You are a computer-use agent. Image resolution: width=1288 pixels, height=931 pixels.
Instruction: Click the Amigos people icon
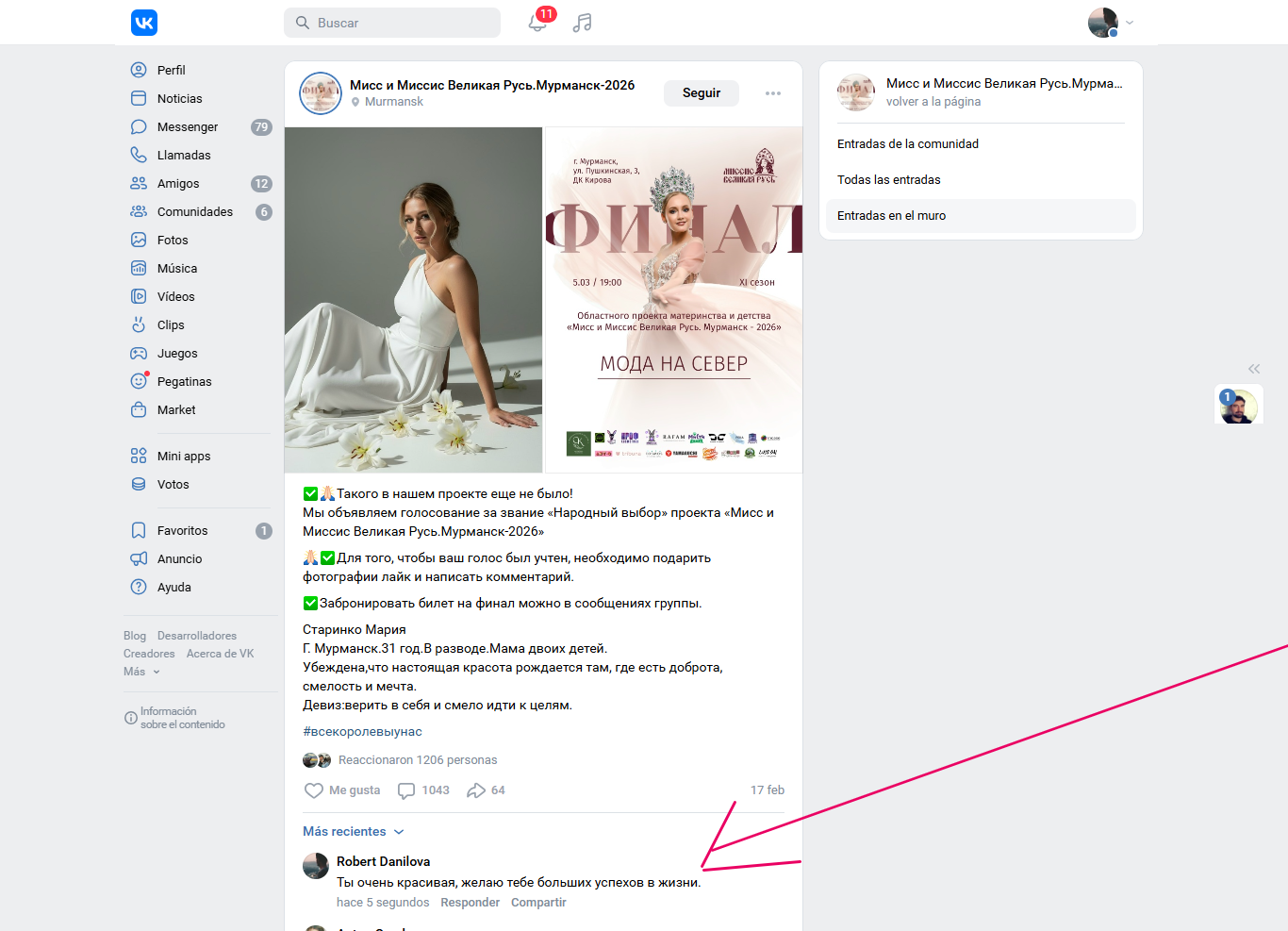pos(139,183)
